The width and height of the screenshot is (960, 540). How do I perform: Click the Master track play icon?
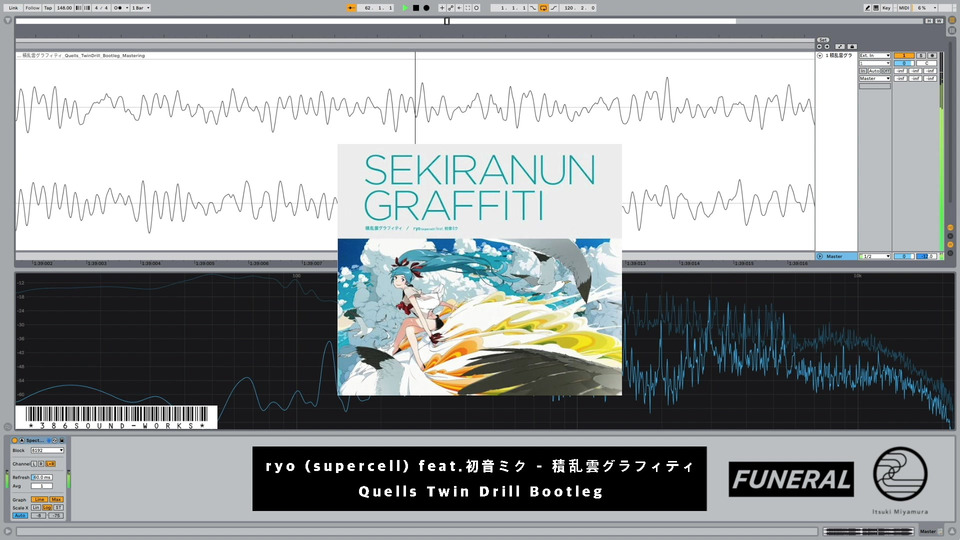point(820,257)
